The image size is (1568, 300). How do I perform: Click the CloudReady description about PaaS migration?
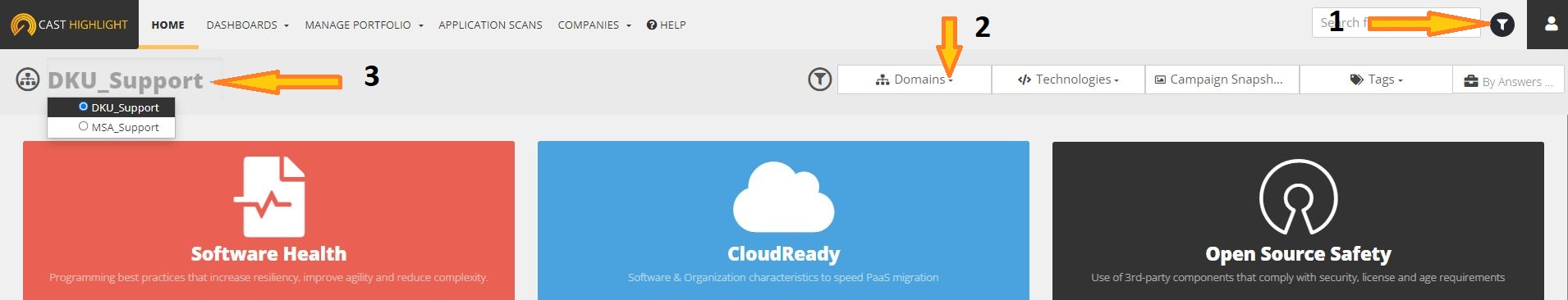(x=783, y=278)
